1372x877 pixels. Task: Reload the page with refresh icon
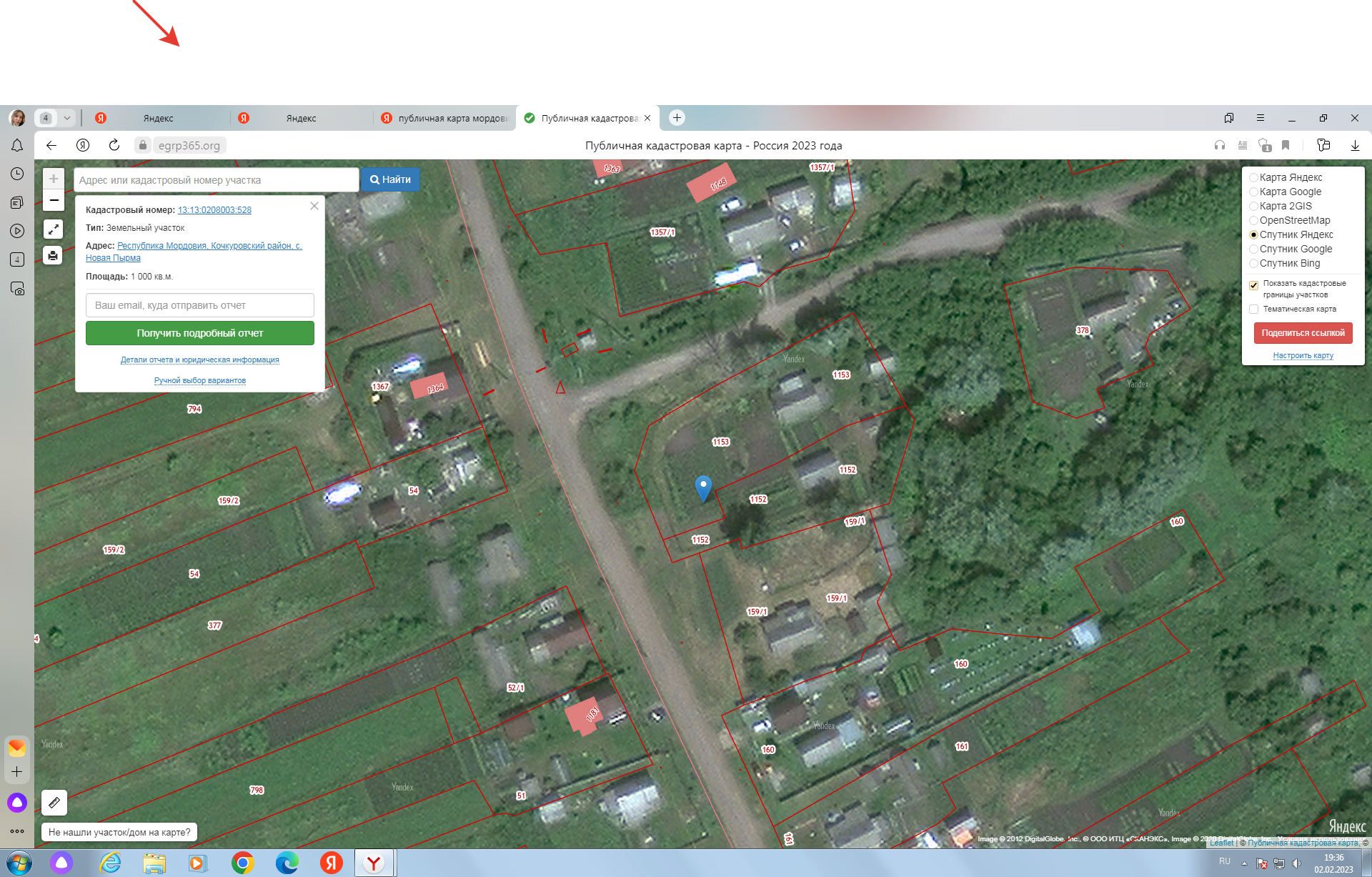(114, 145)
